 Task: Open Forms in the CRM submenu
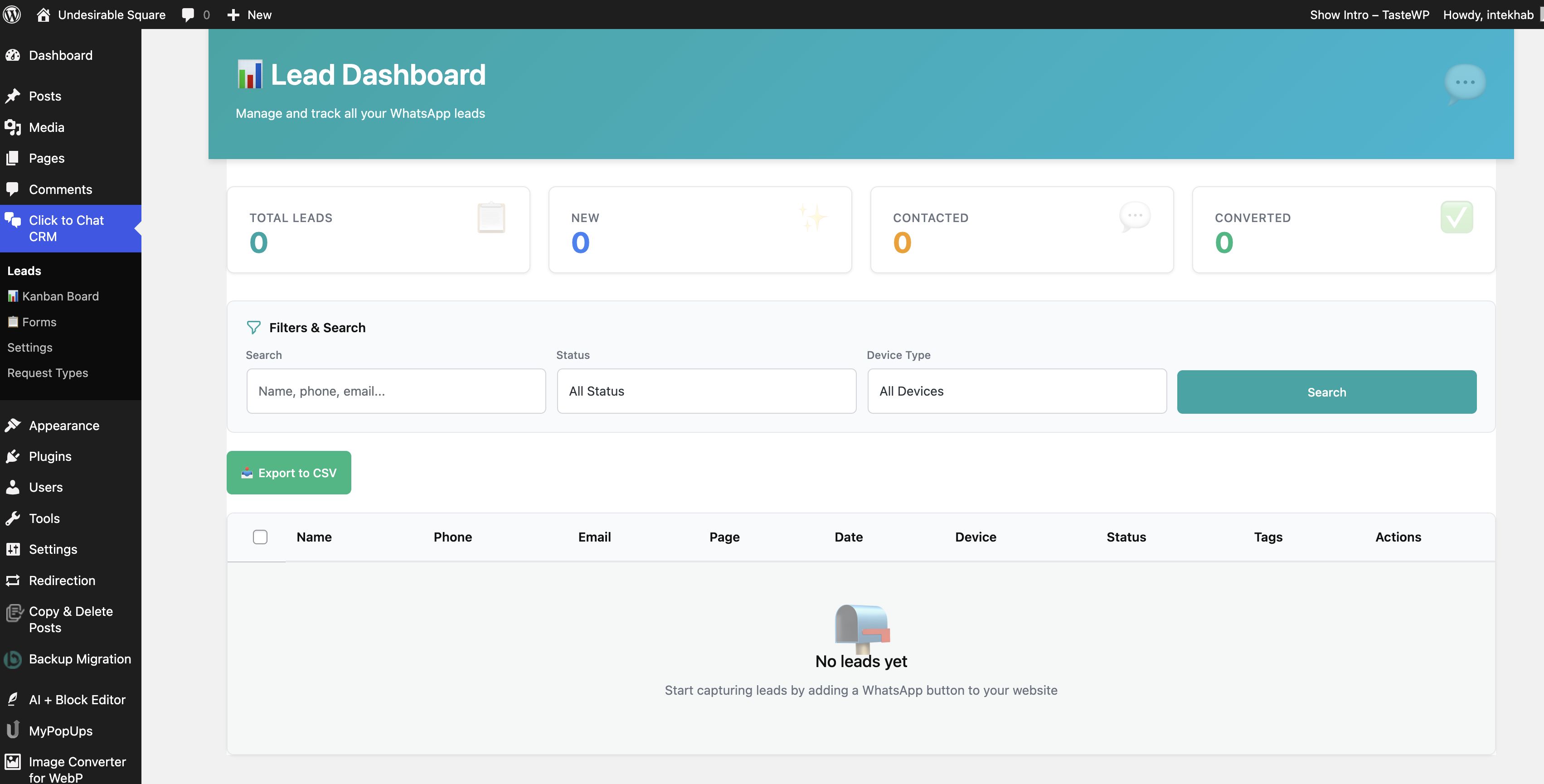coord(39,322)
